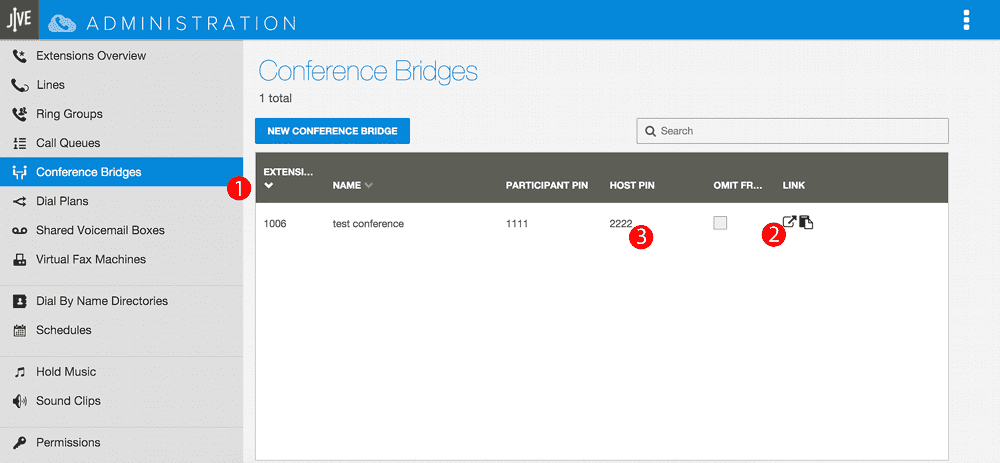Copy the conference link to clipboard
The width and height of the screenshot is (1000, 463).
coord(806,222)
